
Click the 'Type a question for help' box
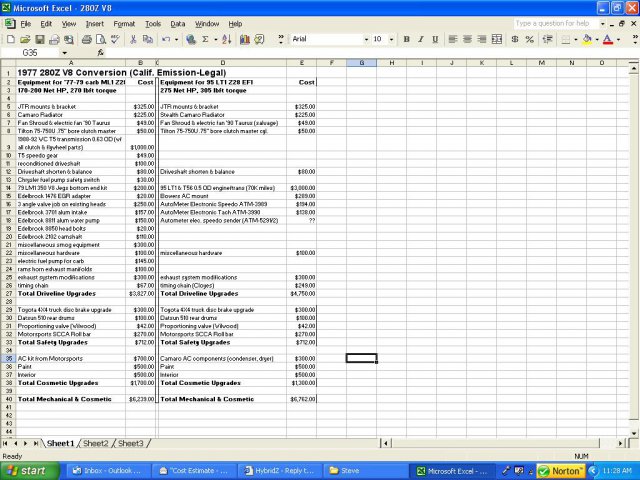pyautogui.click(x=556, y=23)
